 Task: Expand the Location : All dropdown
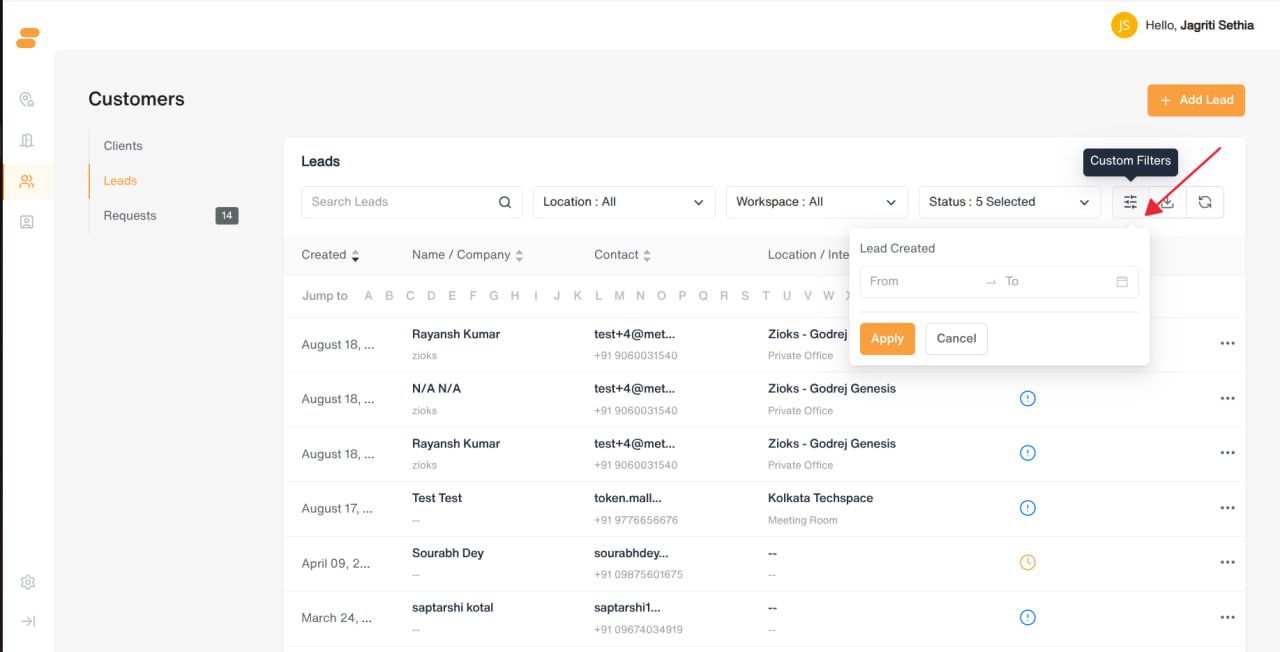[624, 202]
